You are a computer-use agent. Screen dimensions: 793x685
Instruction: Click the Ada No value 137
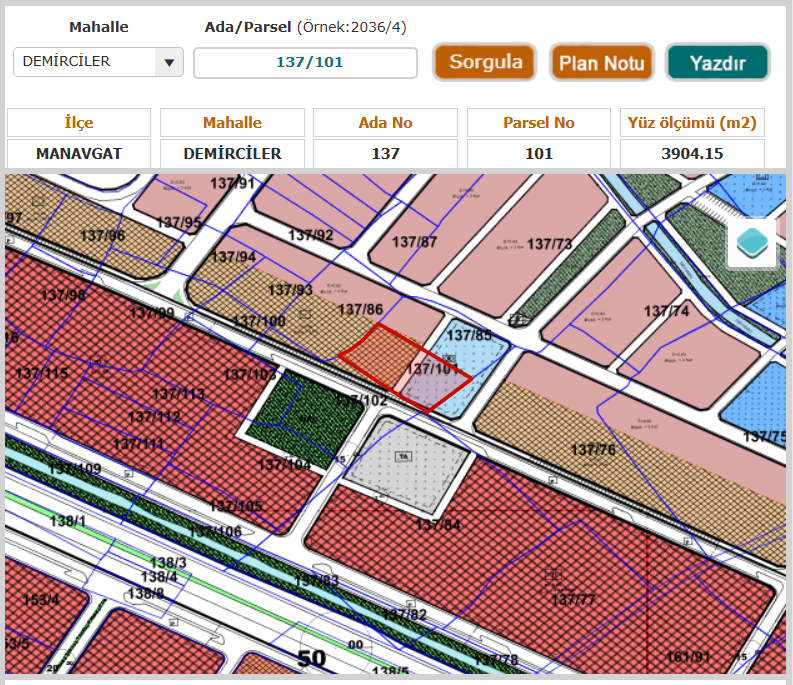pyautogui.click(x=385, y=153)
